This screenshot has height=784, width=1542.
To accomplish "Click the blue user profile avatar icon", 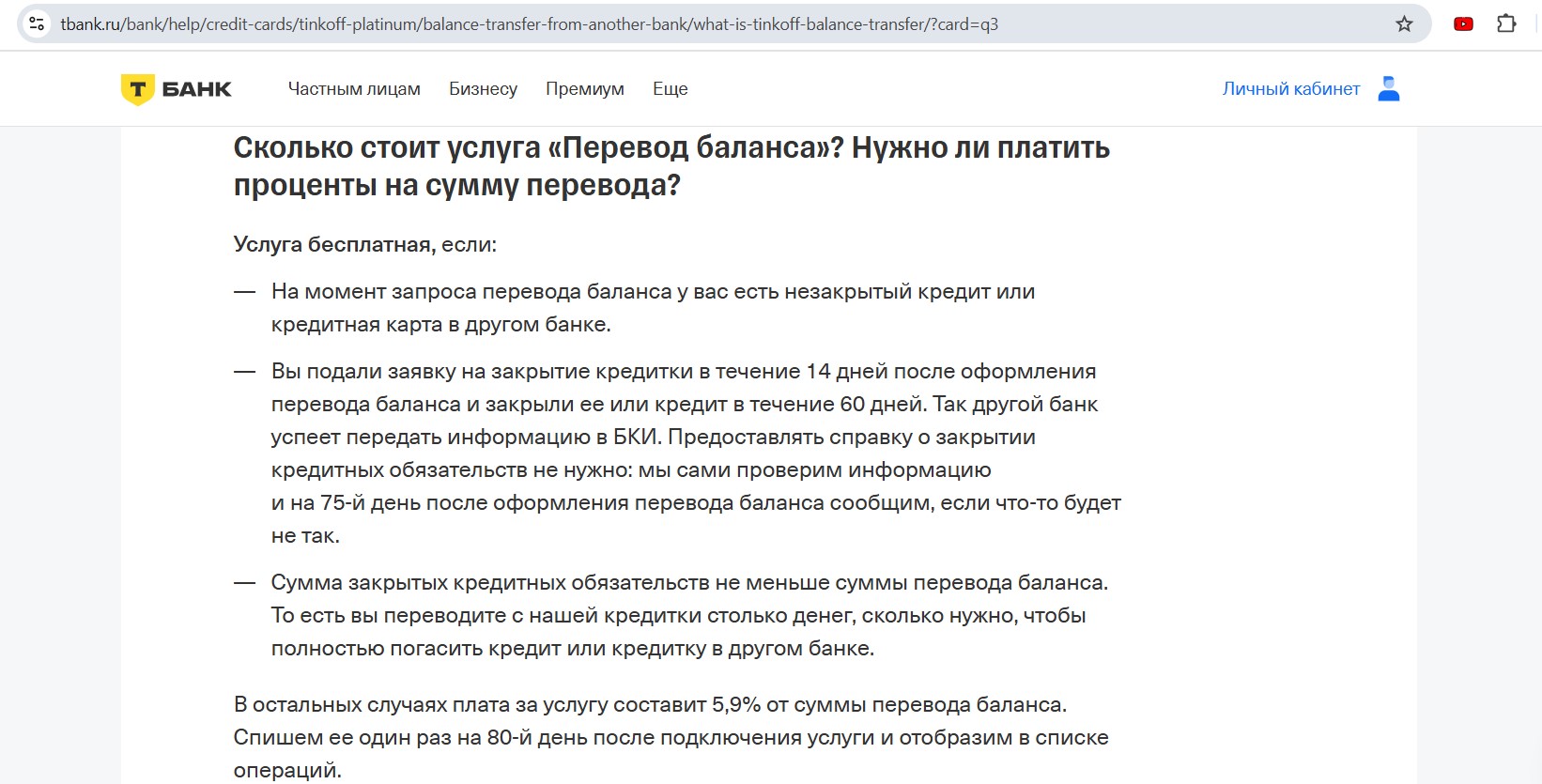I will point(1389,89).
